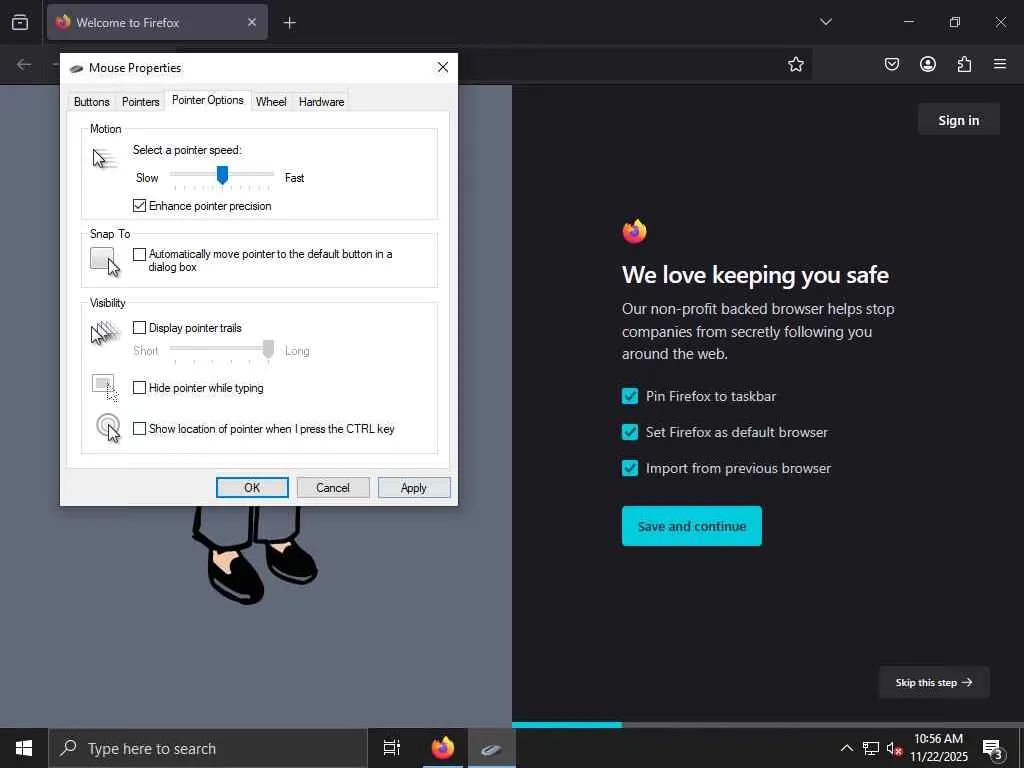Skip this step in Firefox onboarding

934,682
